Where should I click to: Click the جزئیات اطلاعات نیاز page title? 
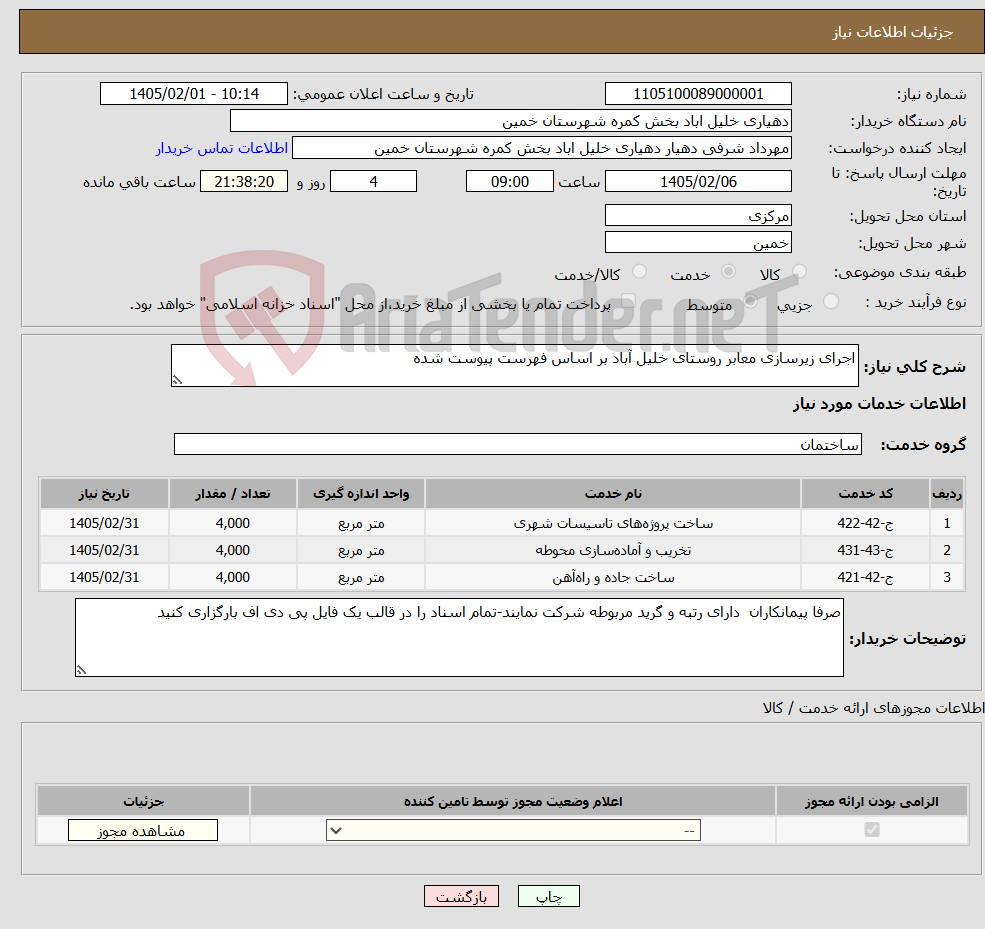click(893, 32)
